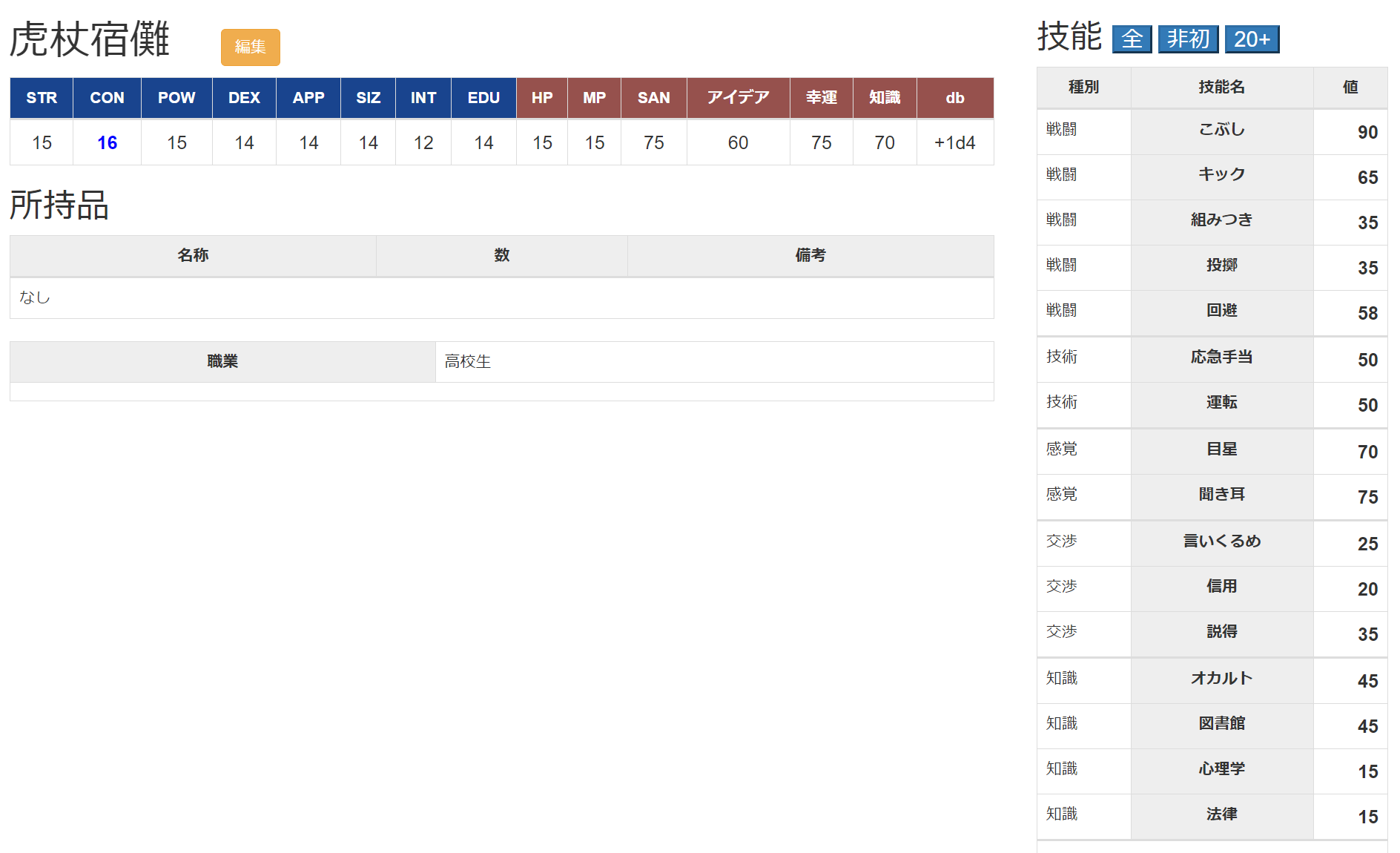Image resolution: width=1400 pixels, height=853 pixels.
Task: Click the 法律 skill name
Action: 1222,814
